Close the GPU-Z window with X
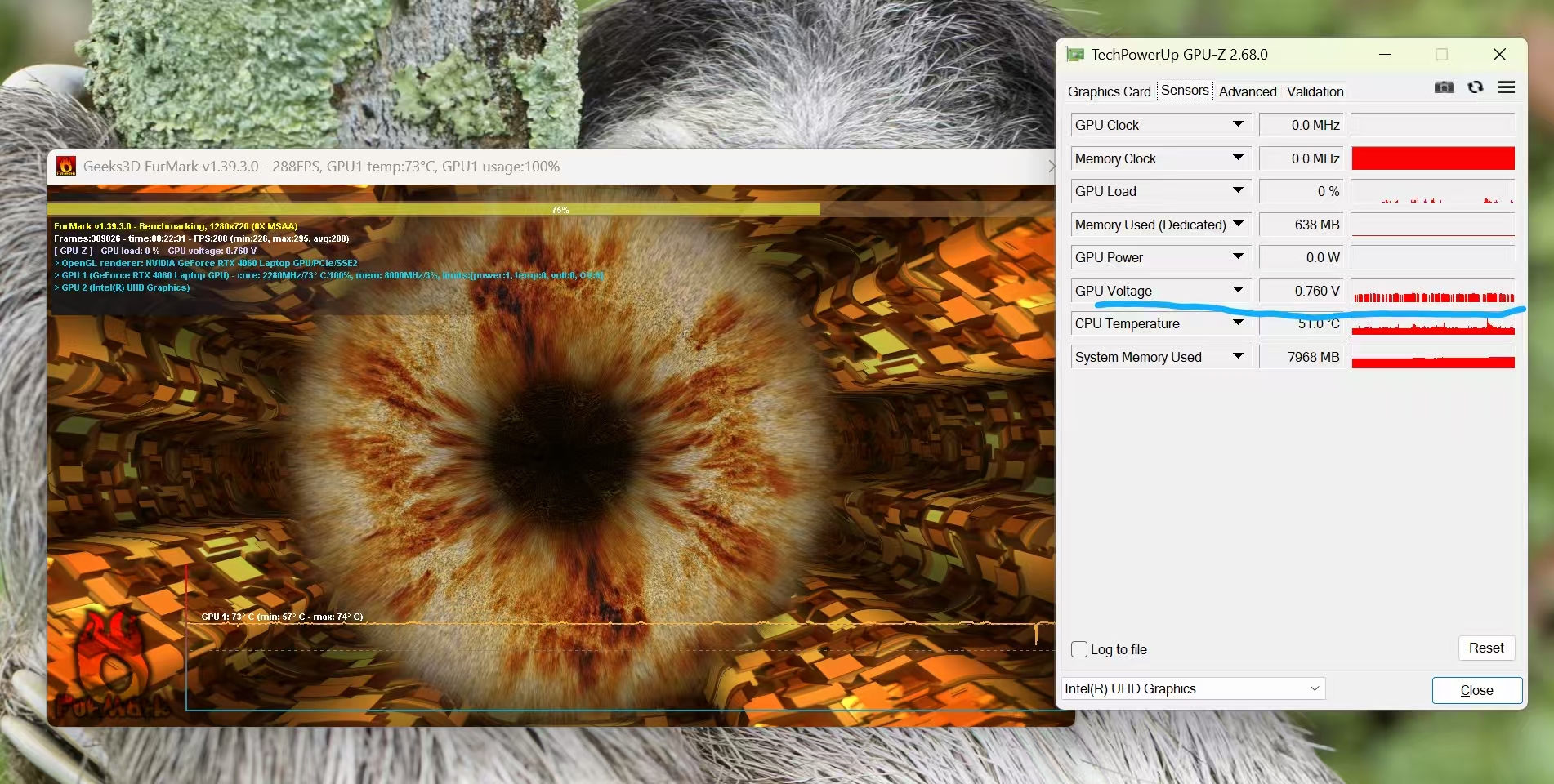This screenshot has height=784, width=1554. pyautogui.click(x=1499, y=55)
